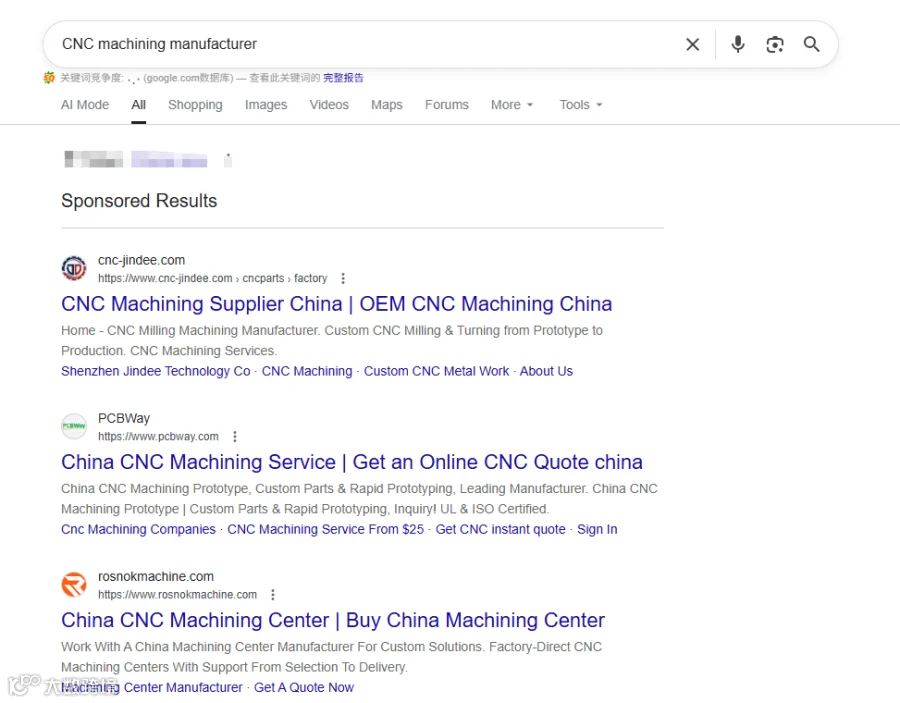900x703 pixels.
Task: Switch to the Shopping tab
Action: tap(195, 105)
